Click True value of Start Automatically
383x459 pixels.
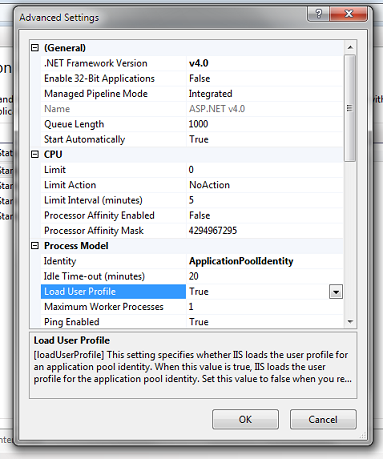(x=199, y=139)
